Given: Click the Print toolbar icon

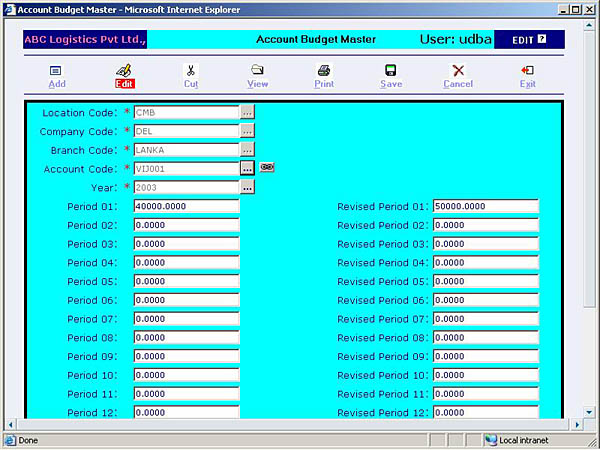Looking at the screenshot, I should click(324, 71).
